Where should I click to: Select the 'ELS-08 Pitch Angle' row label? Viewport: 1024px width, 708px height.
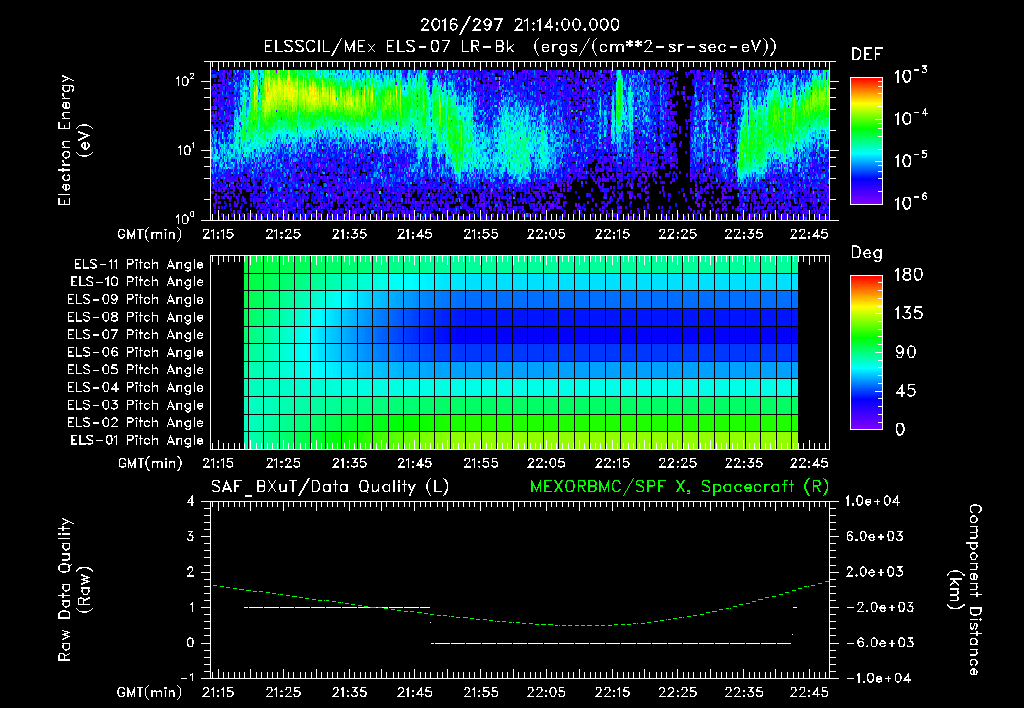point(135,317)
